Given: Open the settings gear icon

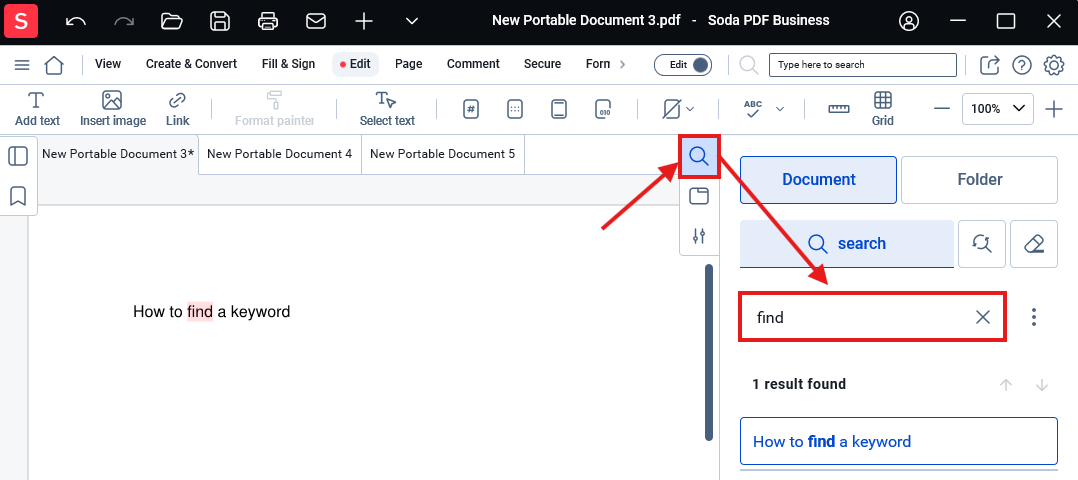Looking at the screenshot, I should click(1054, 65).
